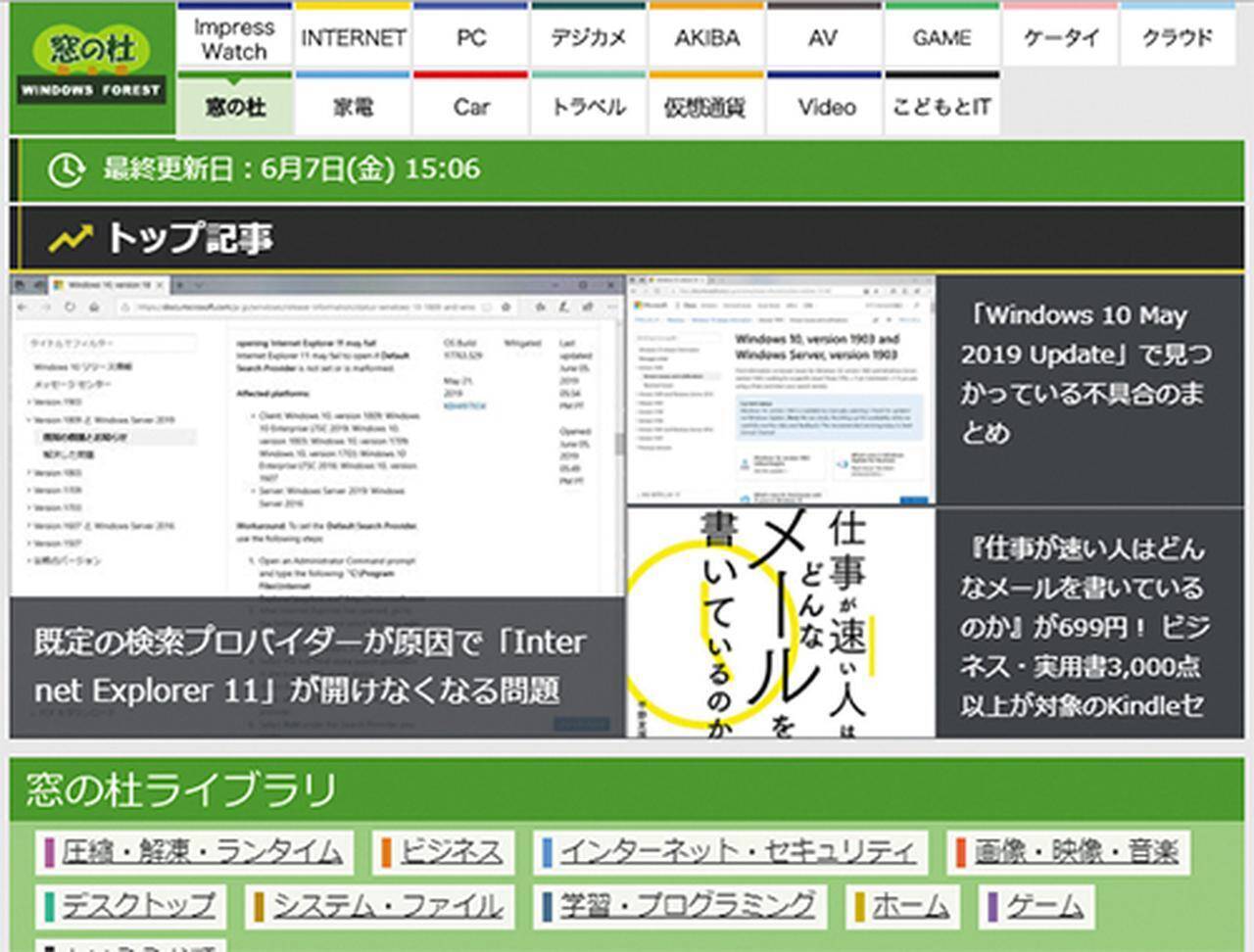
Task: Open 圧縮・解凍・ランタイム category
Action: point(194,851)
